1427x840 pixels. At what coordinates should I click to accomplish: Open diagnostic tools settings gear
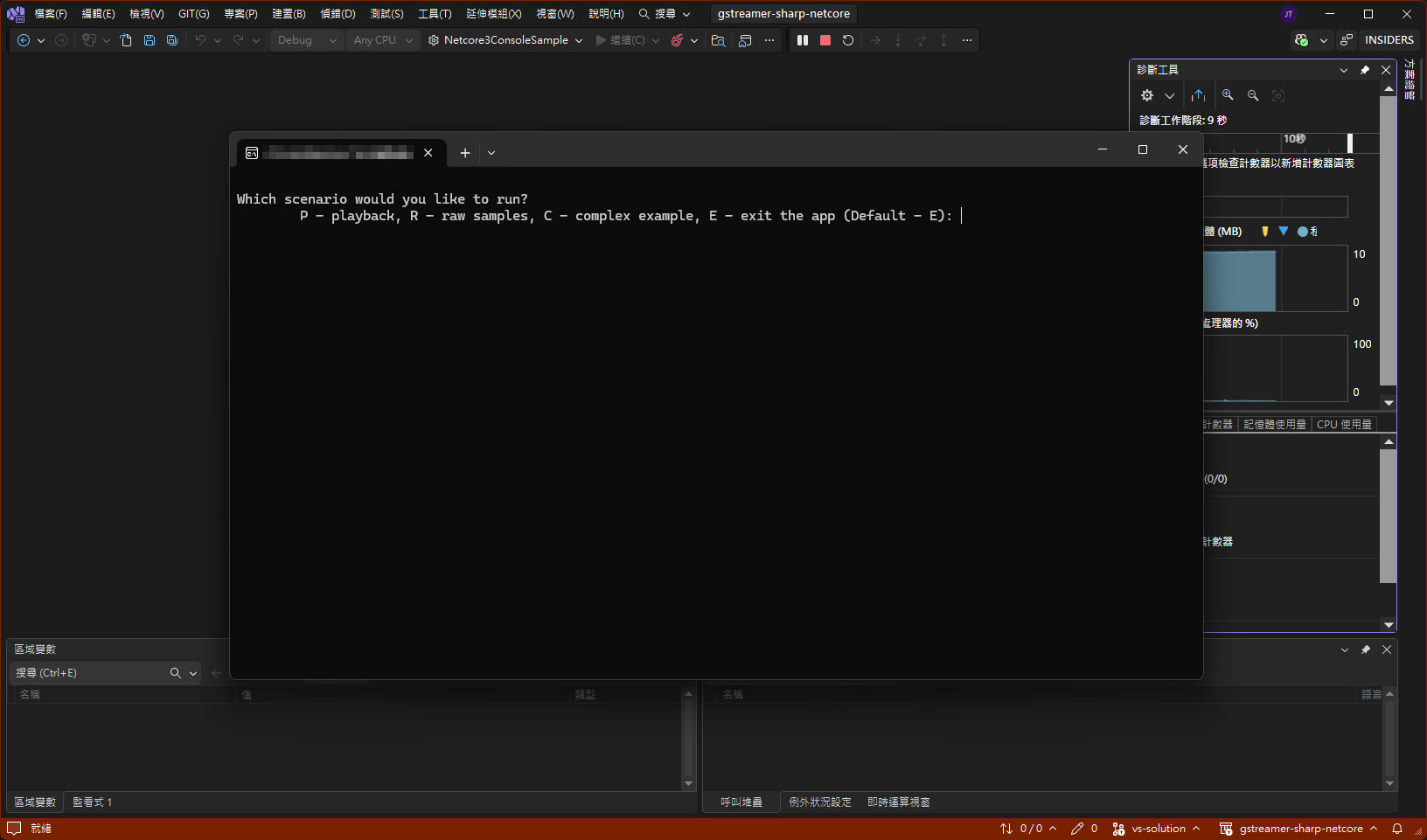pos(1147,95)
